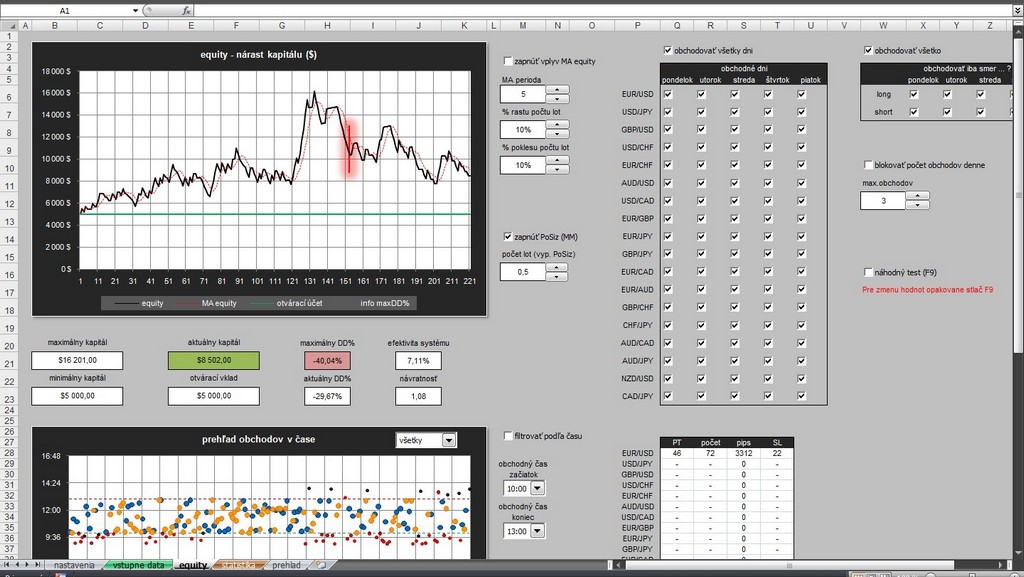Decrease MA perioda with down spinner

point(556,99)
